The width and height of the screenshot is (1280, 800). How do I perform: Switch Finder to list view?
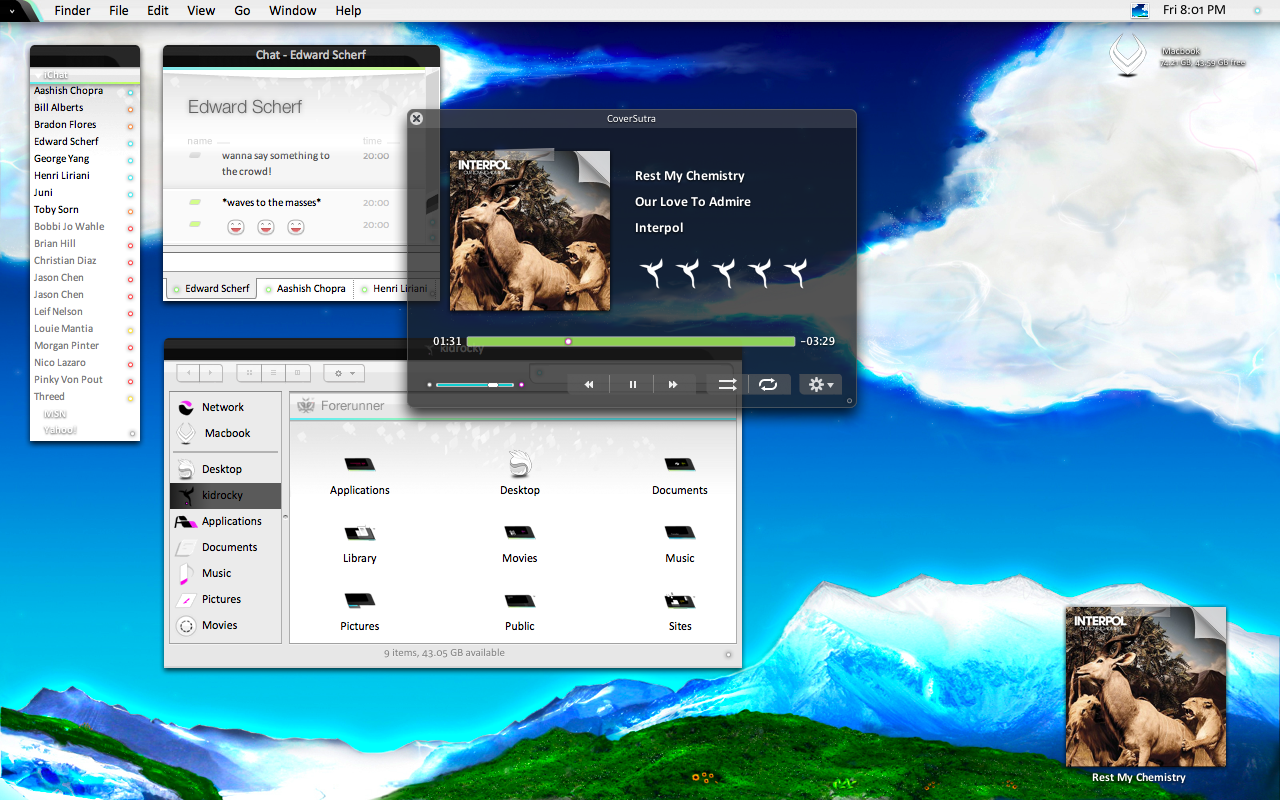(273, 373)
